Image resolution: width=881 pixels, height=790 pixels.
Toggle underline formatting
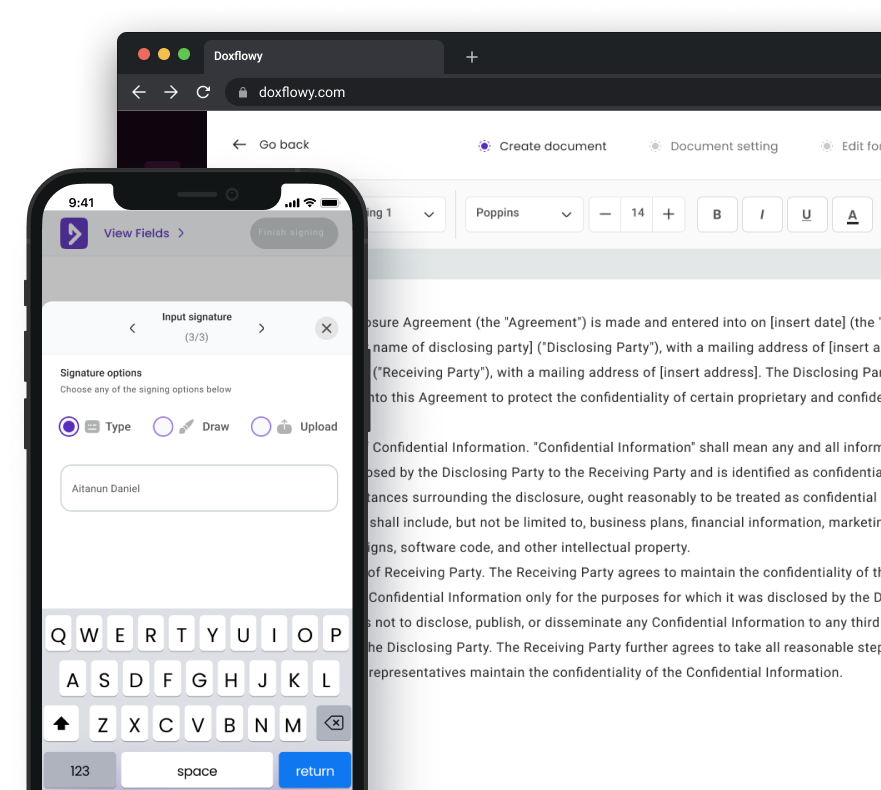click(x=807, y=214)
